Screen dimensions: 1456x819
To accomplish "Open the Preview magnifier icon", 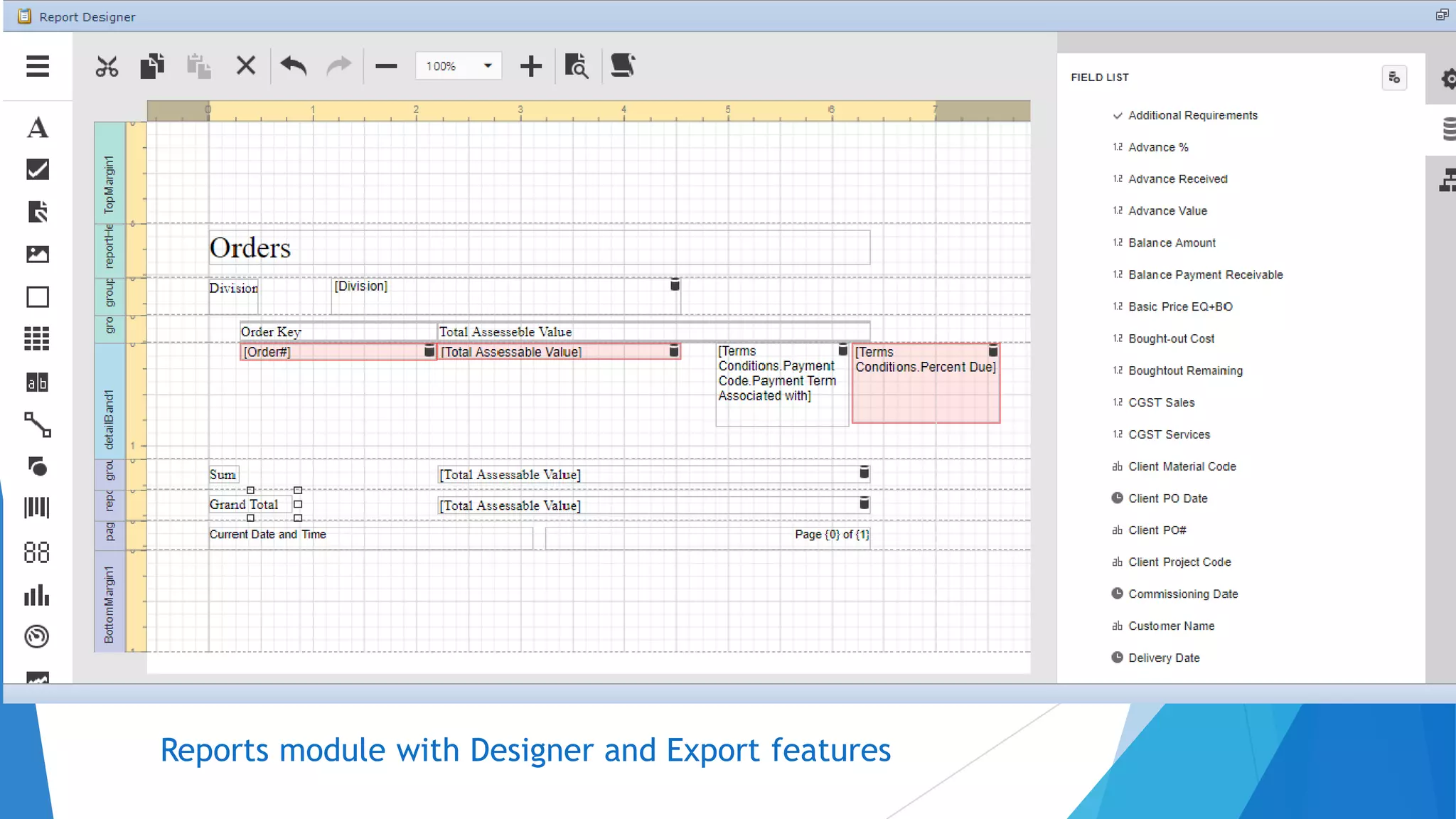I will pyautogui.click(x=577, y=67).
